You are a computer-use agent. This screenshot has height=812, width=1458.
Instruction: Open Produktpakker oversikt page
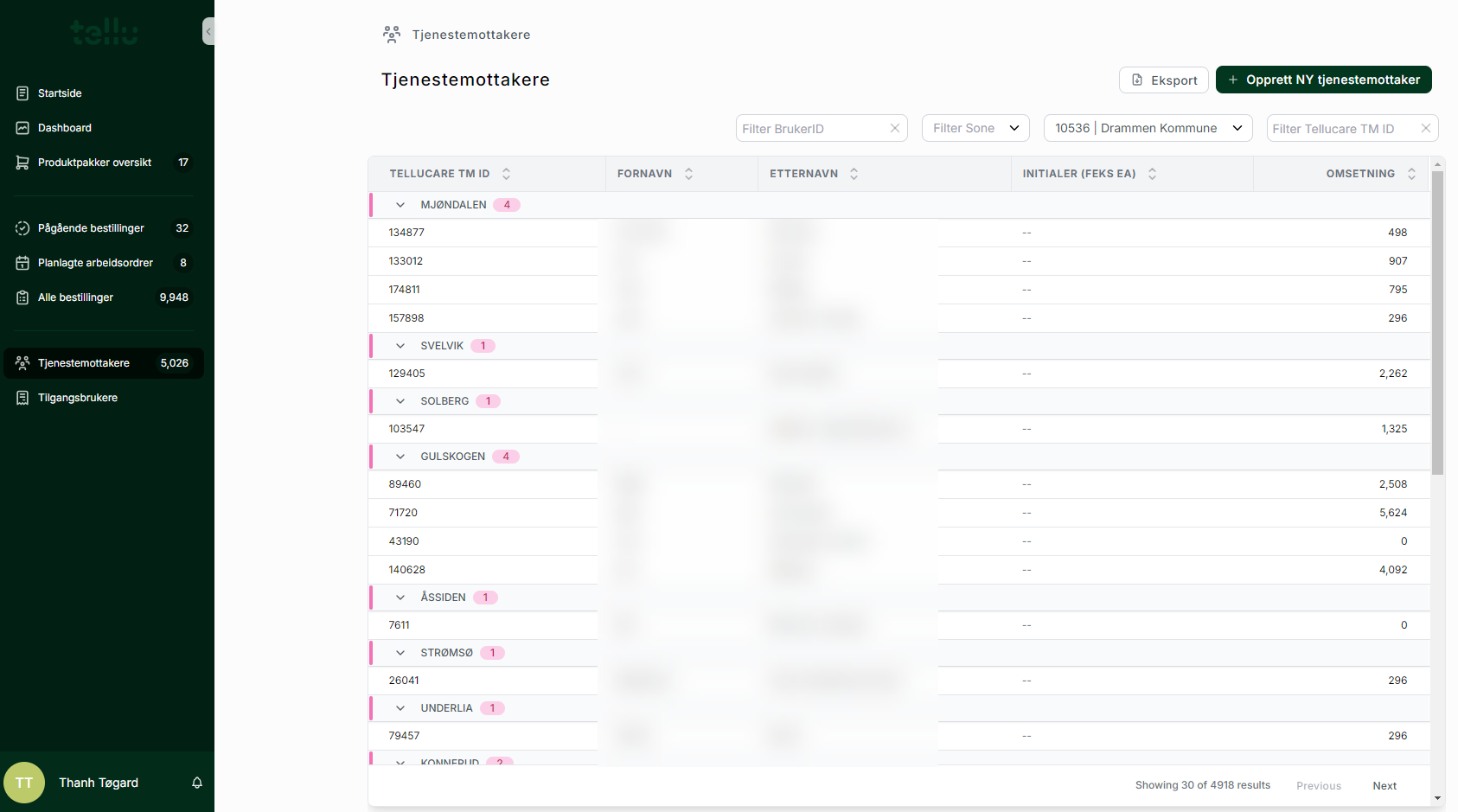pyautogui.click(x=94, y=163)
